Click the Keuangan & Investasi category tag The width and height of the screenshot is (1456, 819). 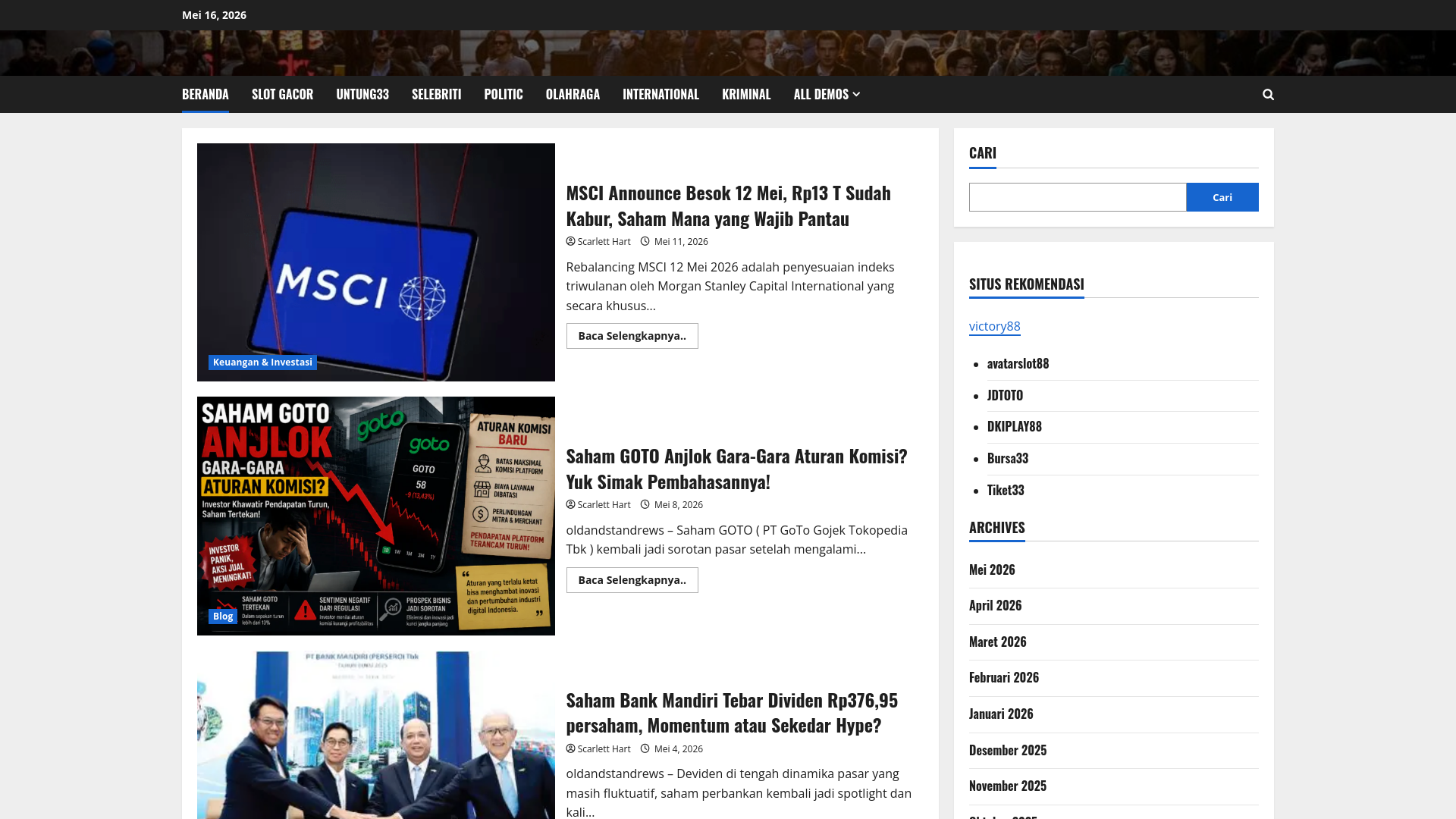click(x=262, y=362)
